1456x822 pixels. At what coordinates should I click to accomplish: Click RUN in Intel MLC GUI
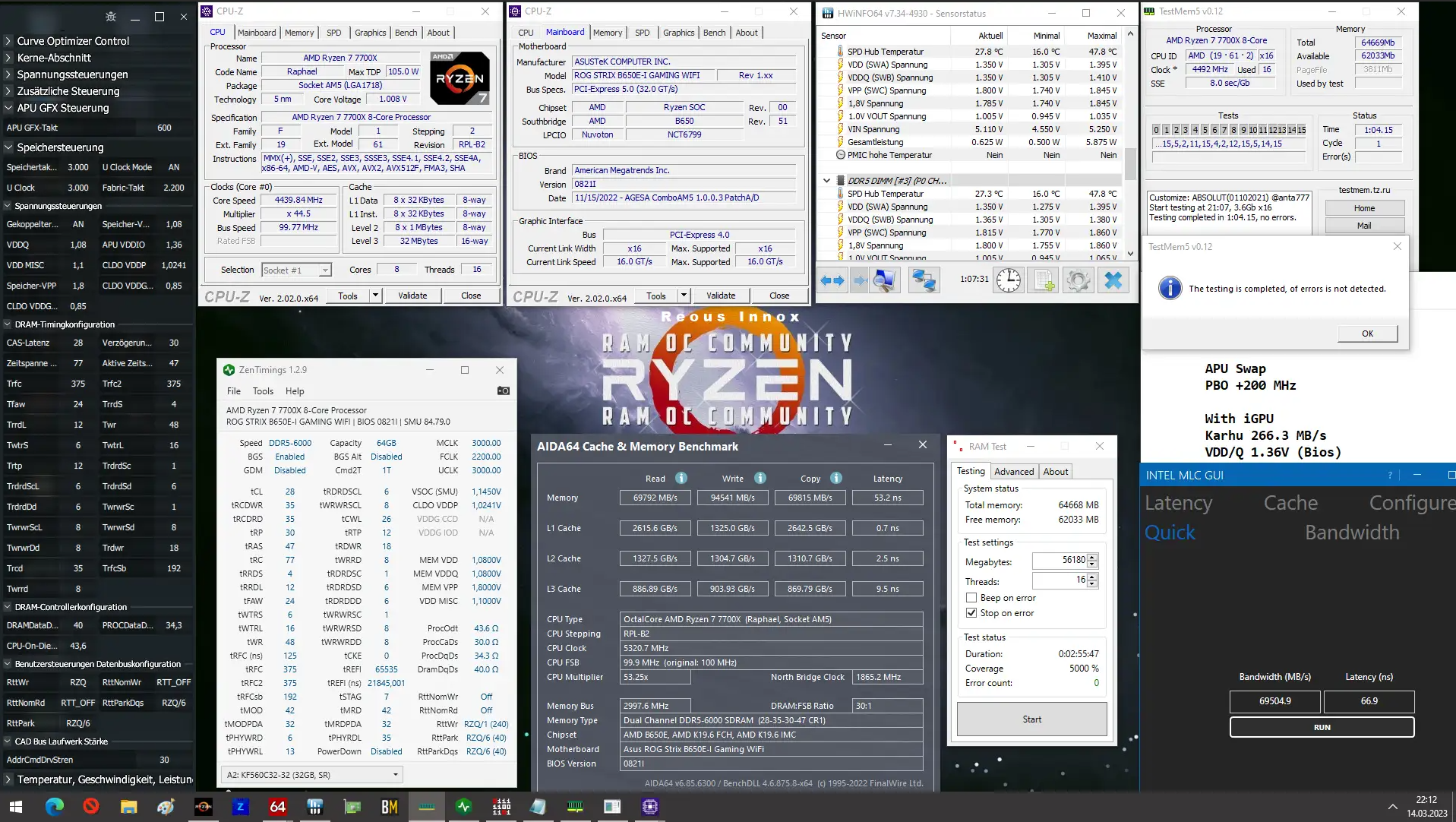click(1322, 727)
